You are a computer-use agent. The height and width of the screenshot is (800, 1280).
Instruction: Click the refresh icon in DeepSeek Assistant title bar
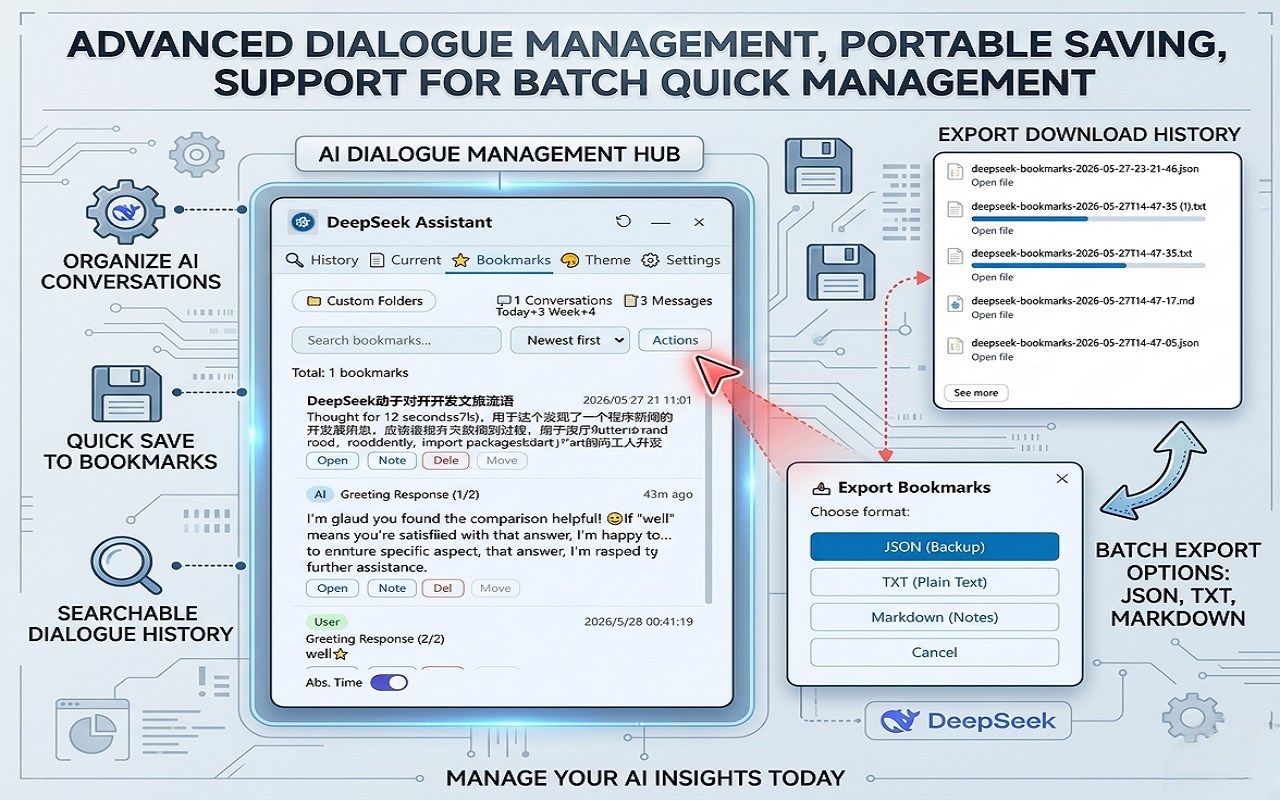coord(624,222)
